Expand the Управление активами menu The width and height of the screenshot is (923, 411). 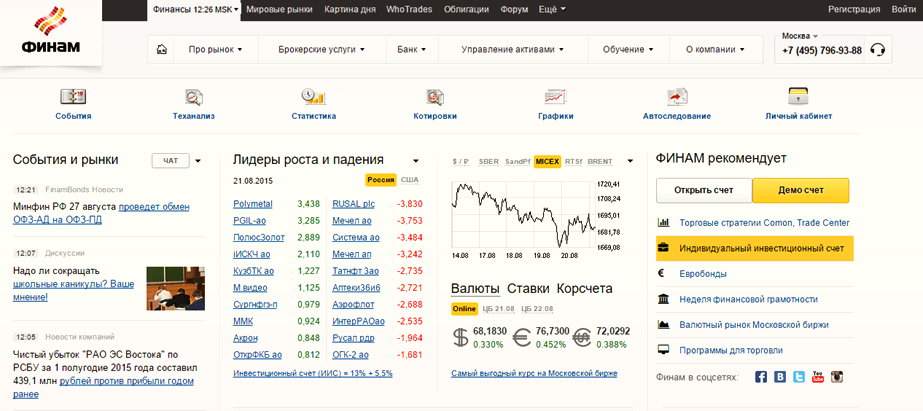[513, 50]
